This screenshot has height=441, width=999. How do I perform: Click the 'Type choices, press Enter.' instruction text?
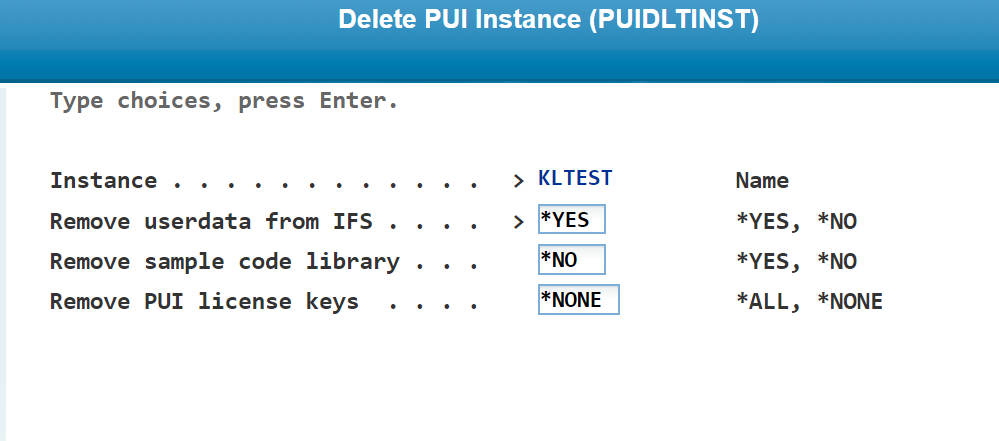point(224,101)
